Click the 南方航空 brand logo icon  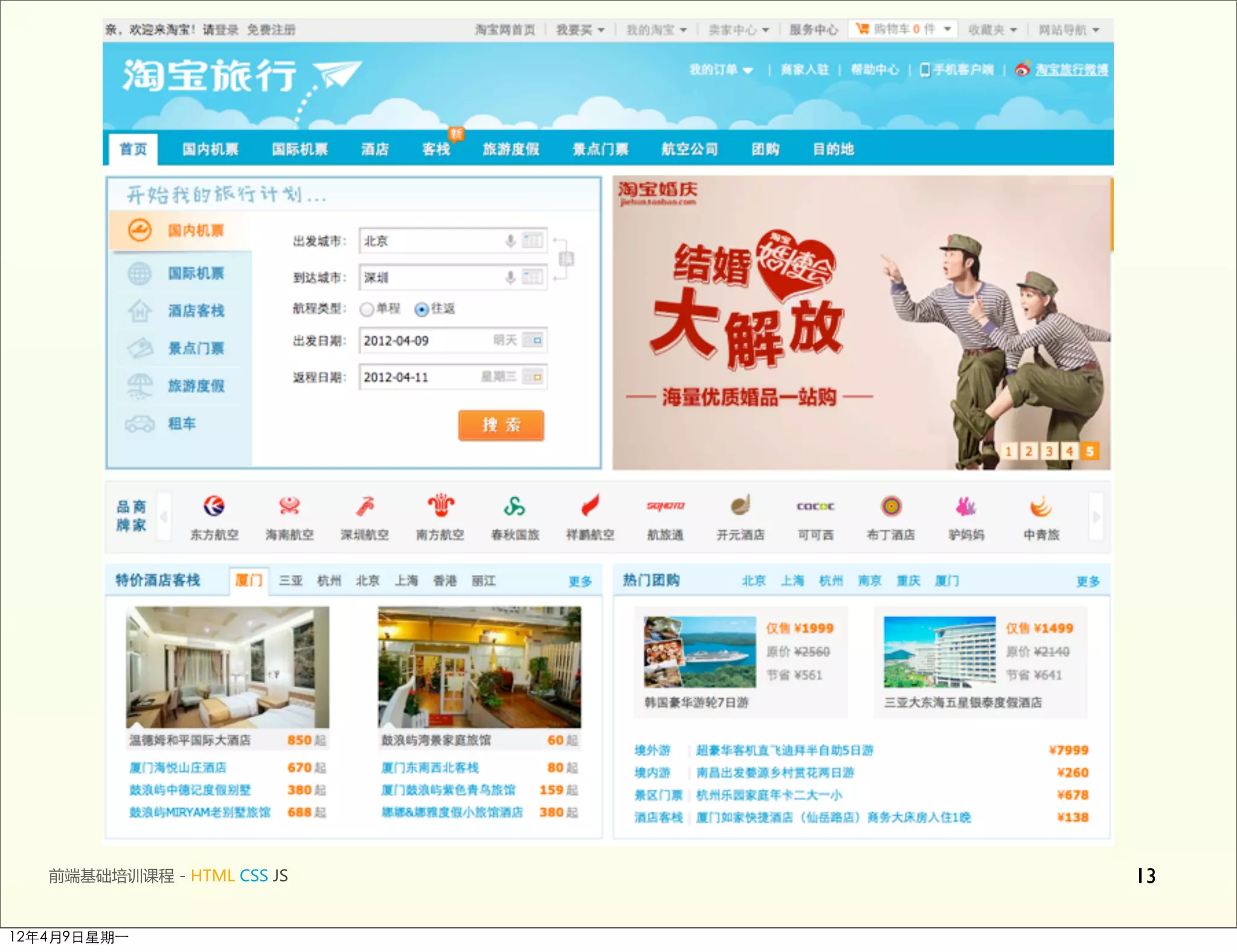[x=440, y=505]
